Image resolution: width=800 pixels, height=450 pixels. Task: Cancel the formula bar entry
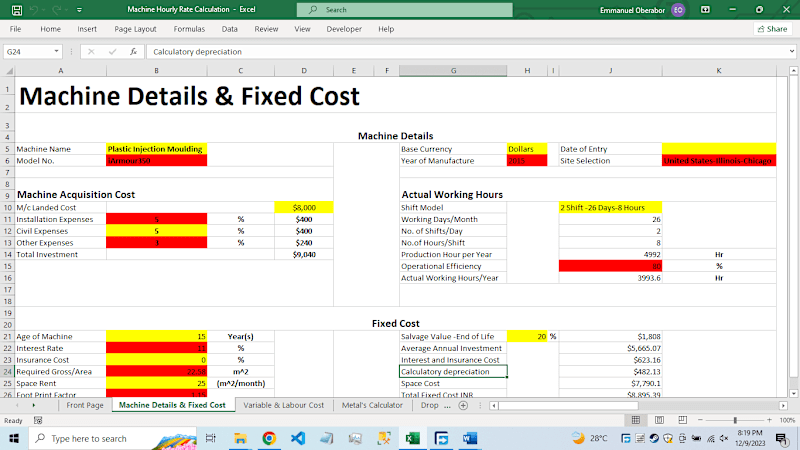tap(91, 52)
